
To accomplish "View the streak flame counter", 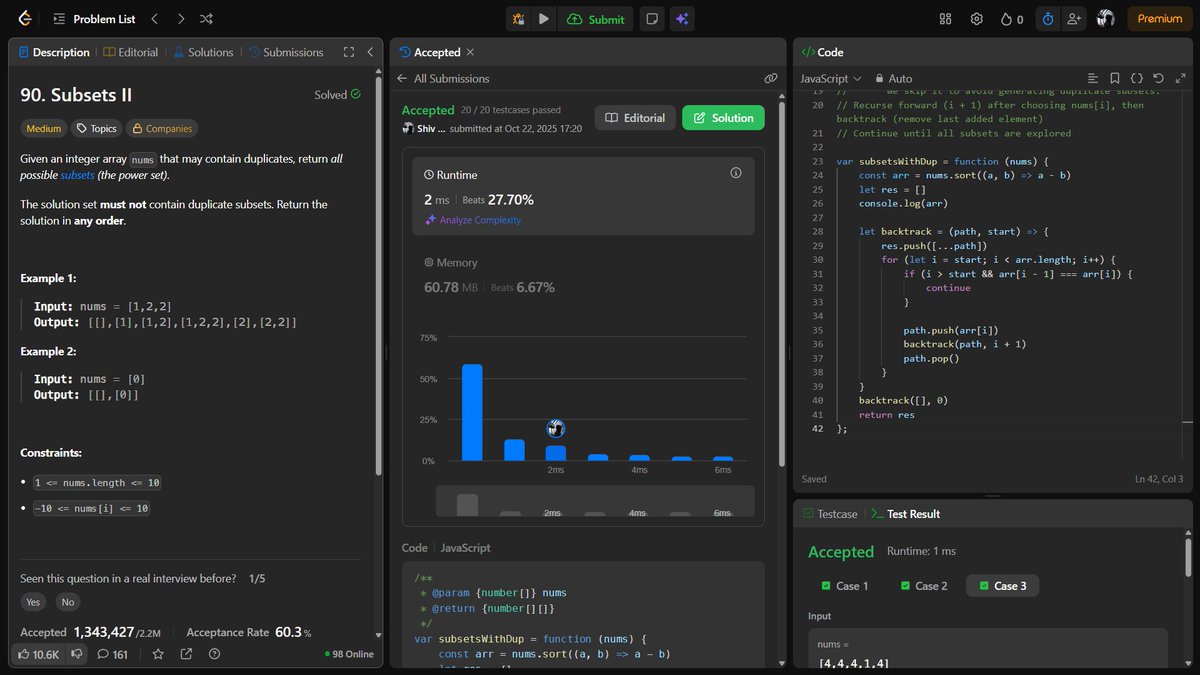I will coord(1012,18).
